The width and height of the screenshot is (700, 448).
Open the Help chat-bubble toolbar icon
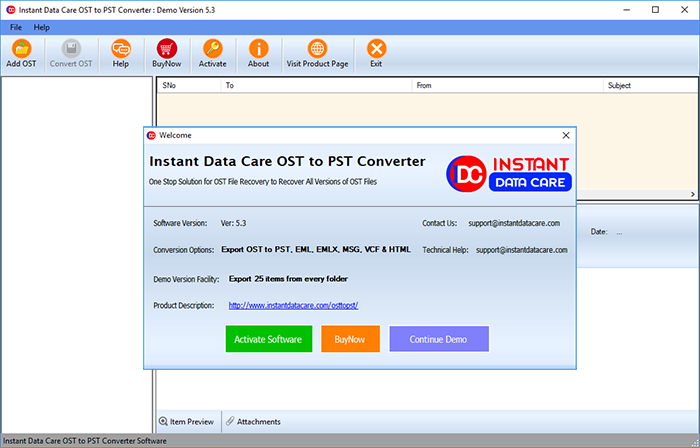(121, 48)
